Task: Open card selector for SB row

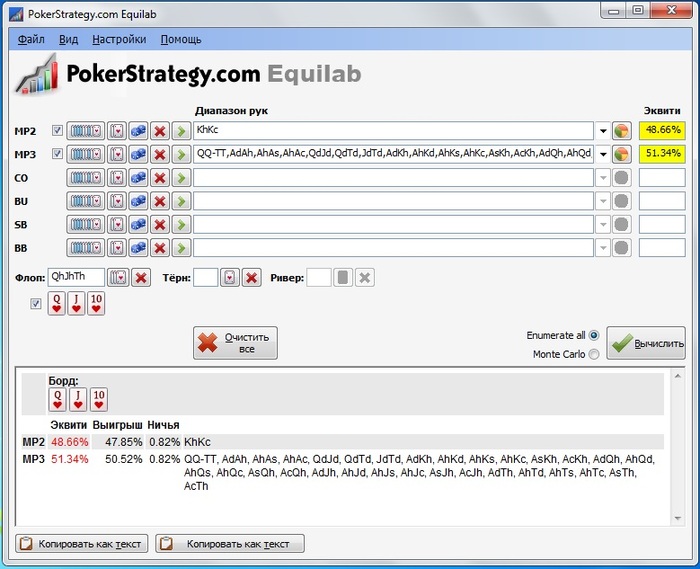Action: [x=117, y=224]
